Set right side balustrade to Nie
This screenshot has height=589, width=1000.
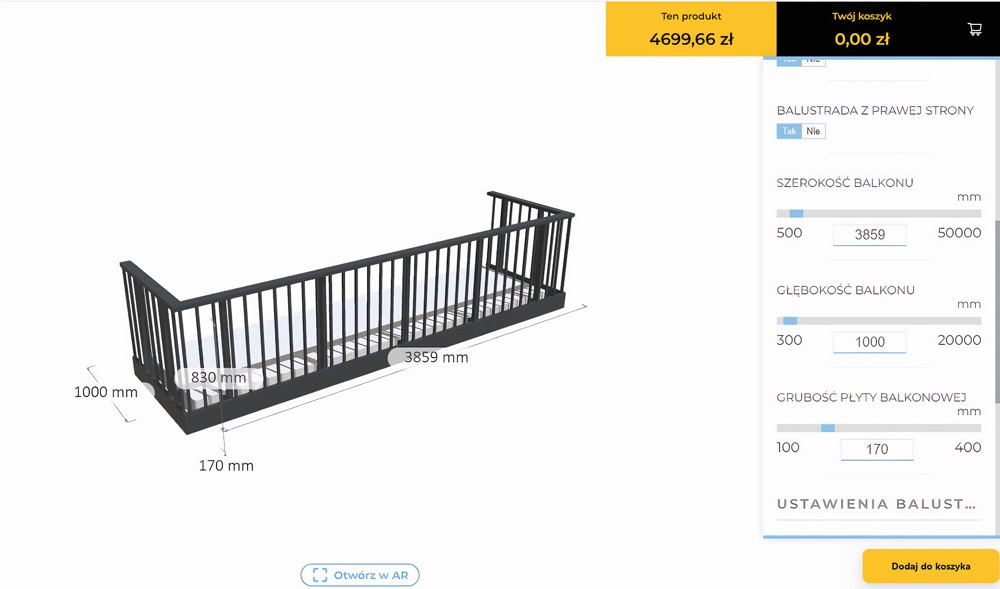point(813,131)
